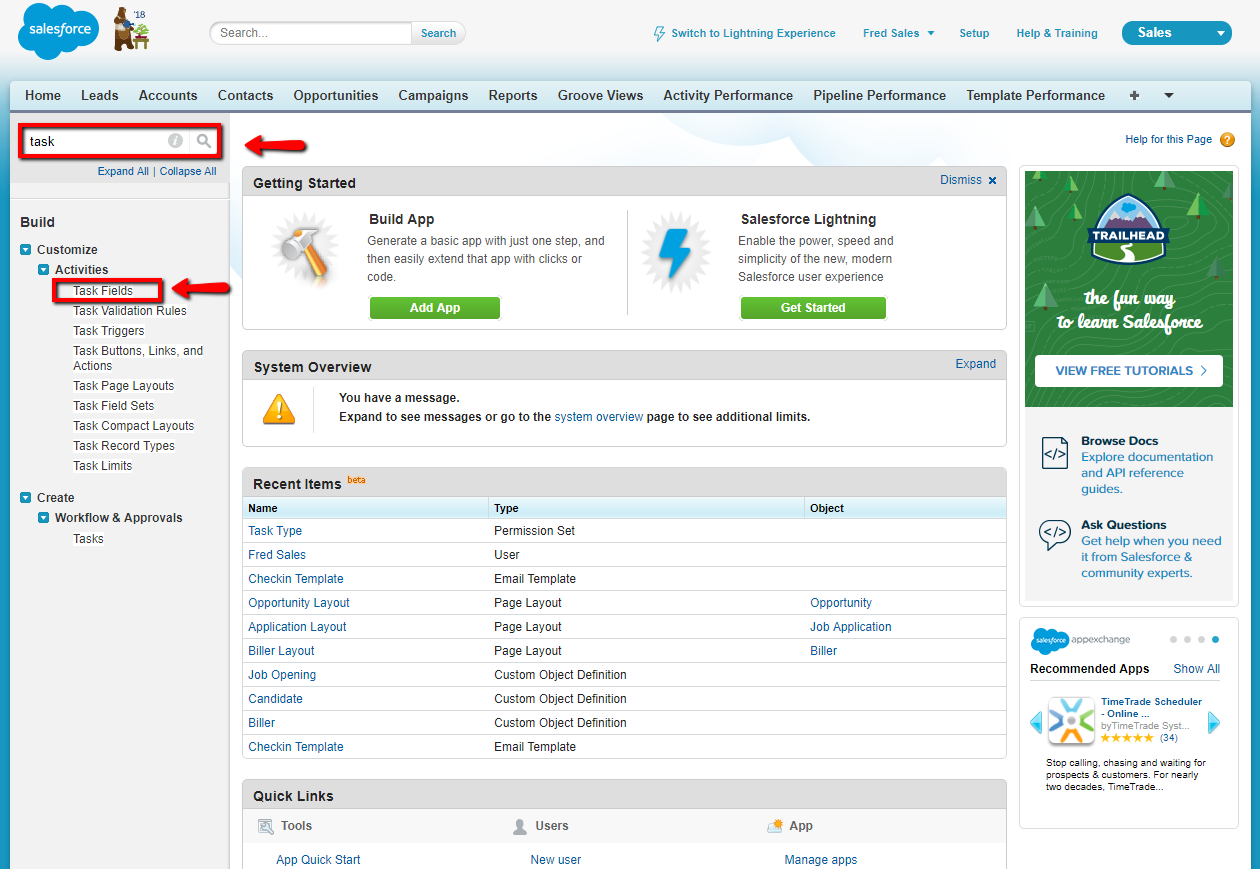Select Task Page Layouts
This screenshot has height=869, width=1260.
click(124, 386)
